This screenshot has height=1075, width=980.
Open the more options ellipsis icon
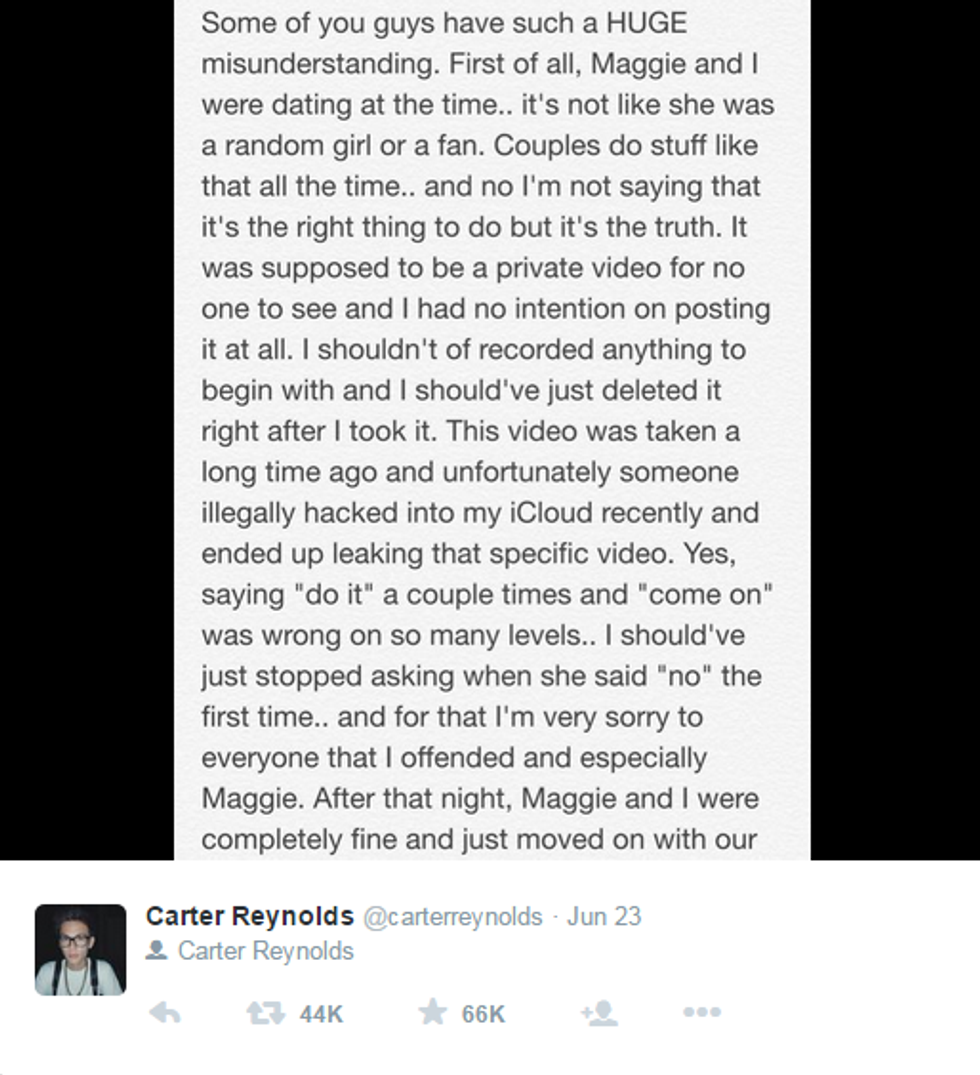tap(701, 1013)
